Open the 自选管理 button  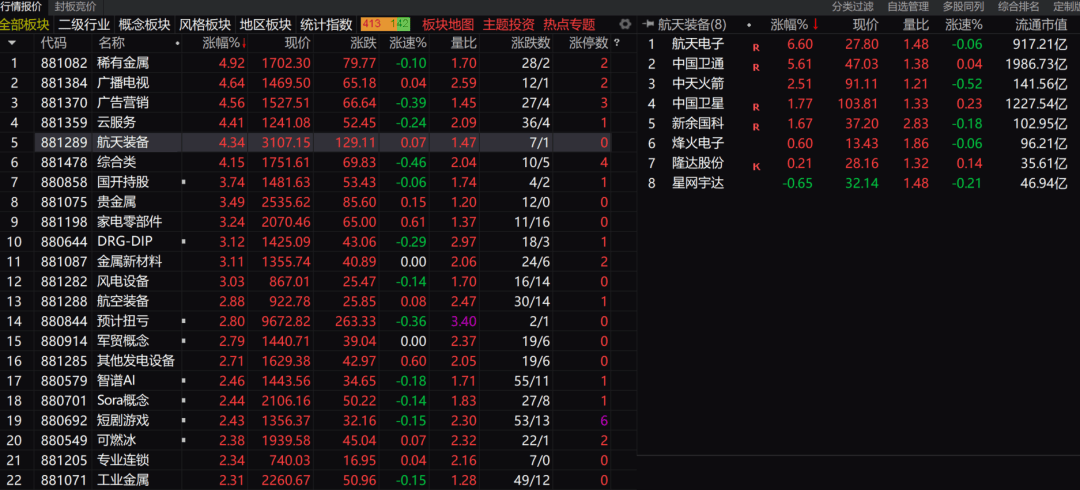pyautogui.click(x=907, y=6)
